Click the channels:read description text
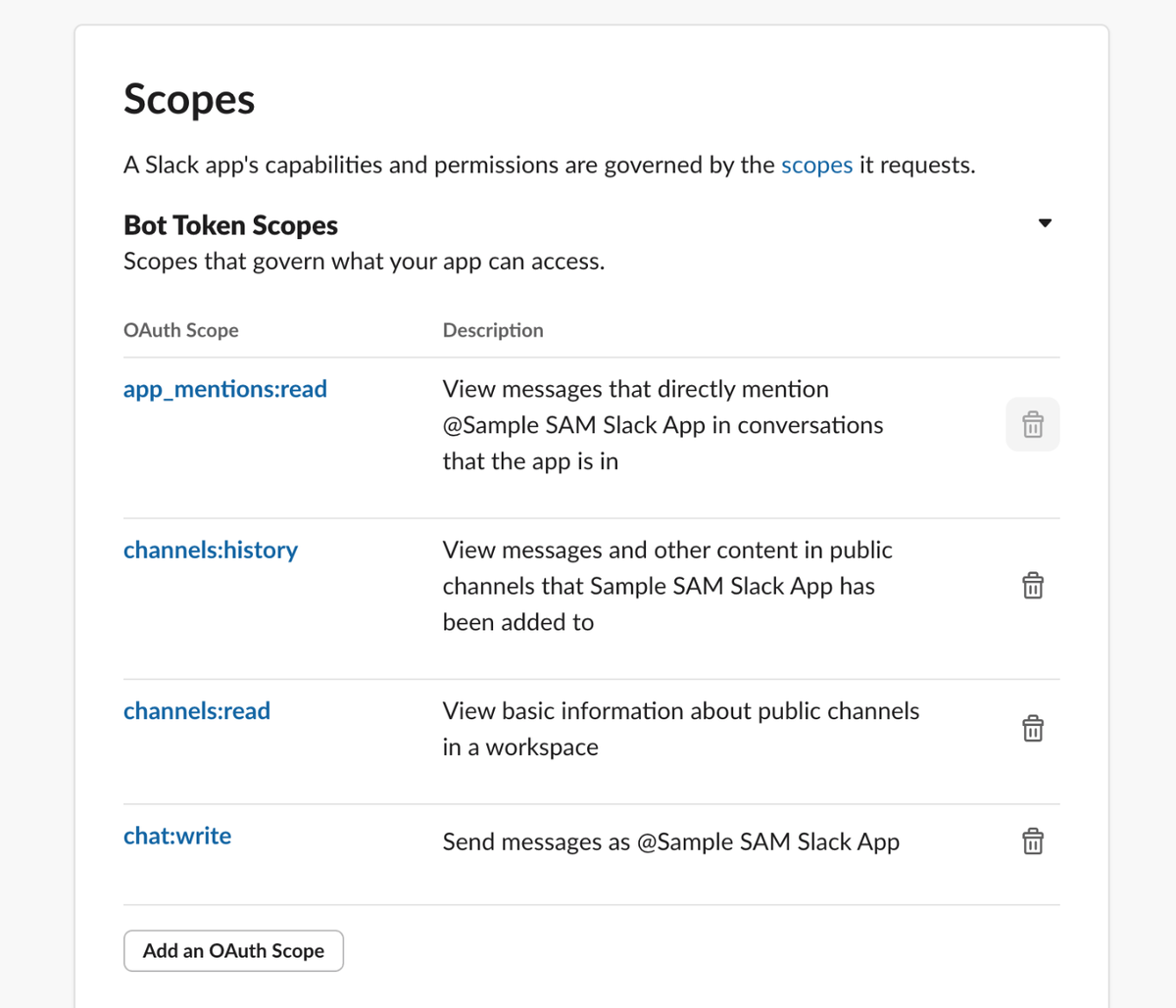 pyautogui.click(x=680, y=729)
